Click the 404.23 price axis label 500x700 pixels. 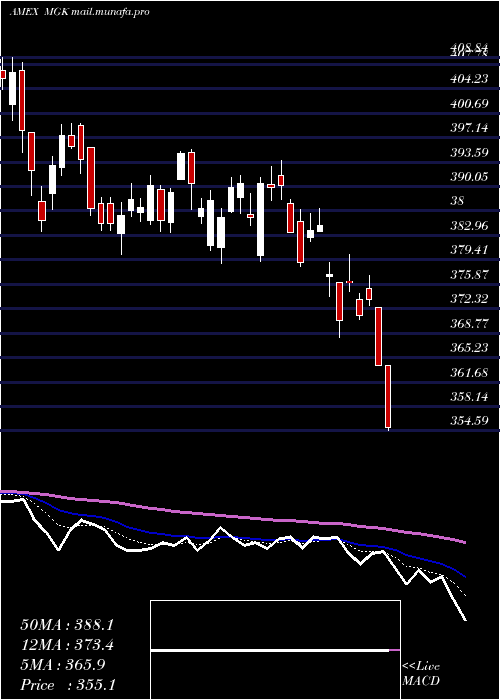(469, 79)
